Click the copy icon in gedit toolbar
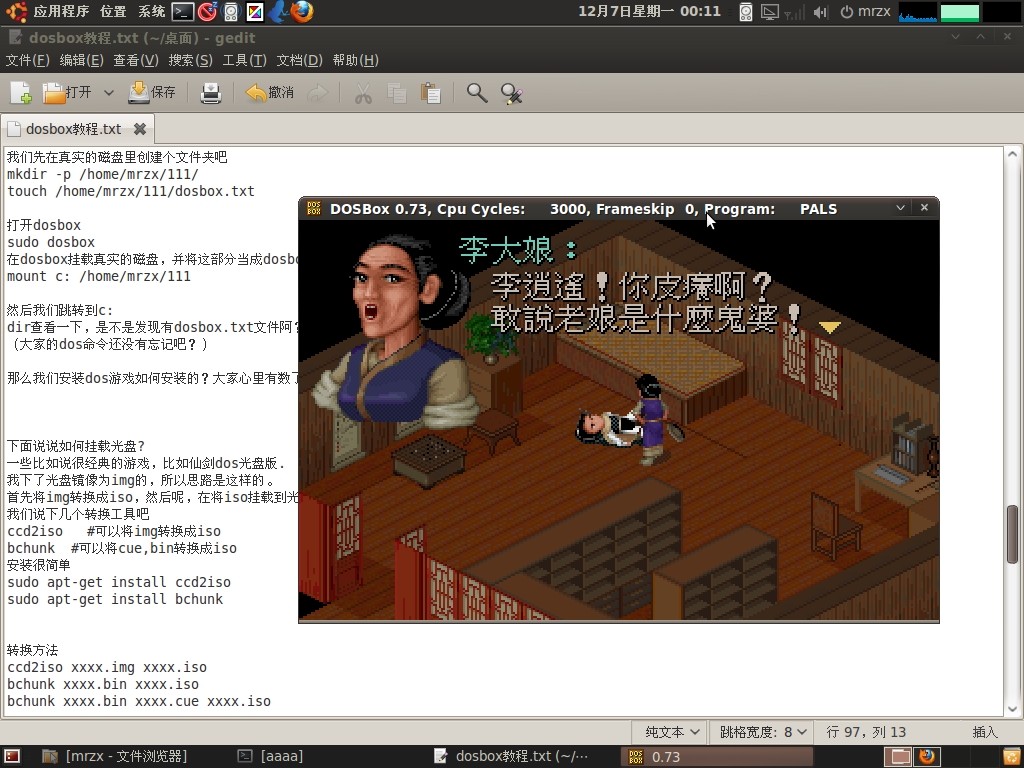This screenshot has height=768, width=1024. (397, 93)
